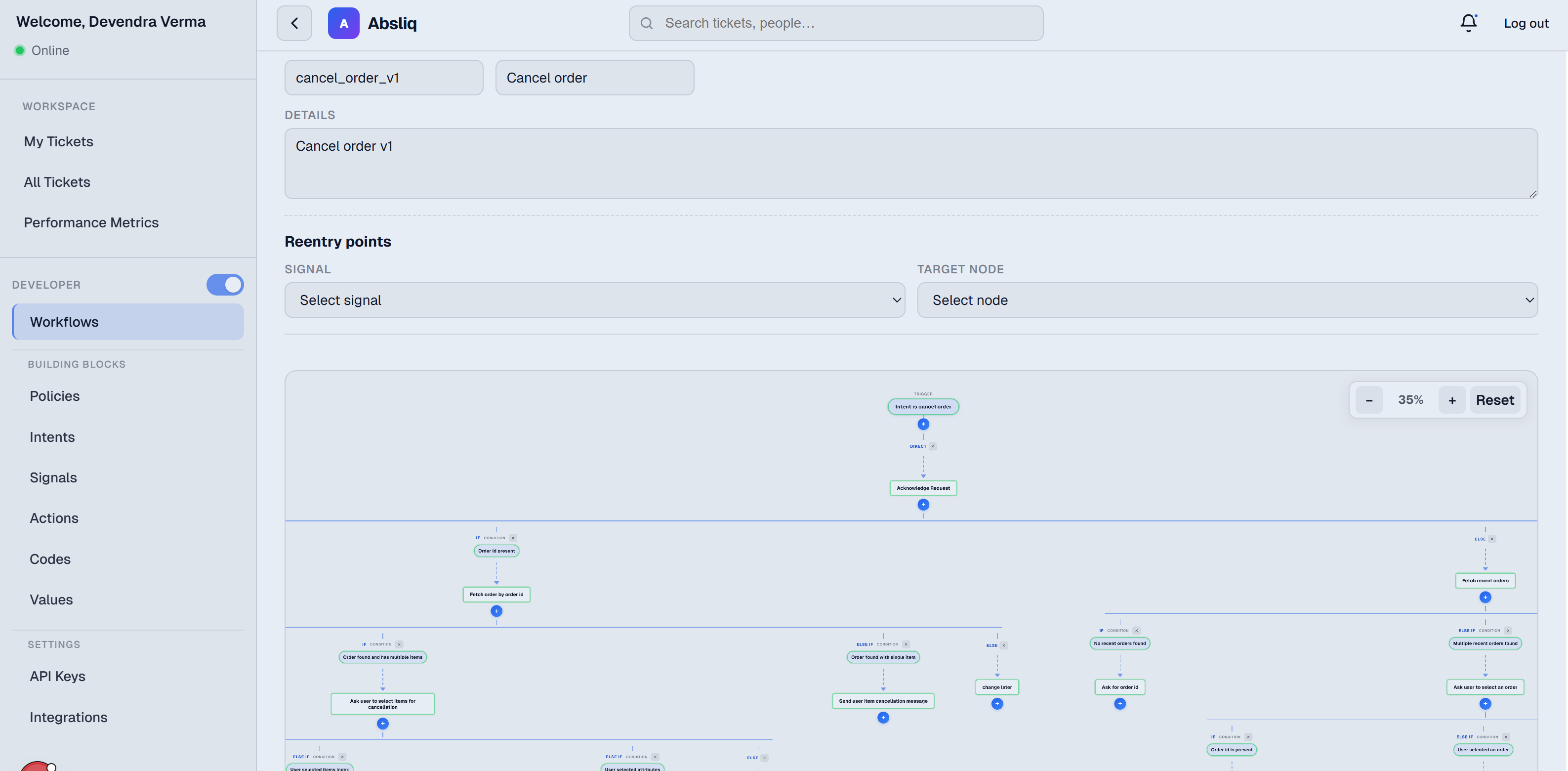Remove Order id is present condition

[1248, 737]
